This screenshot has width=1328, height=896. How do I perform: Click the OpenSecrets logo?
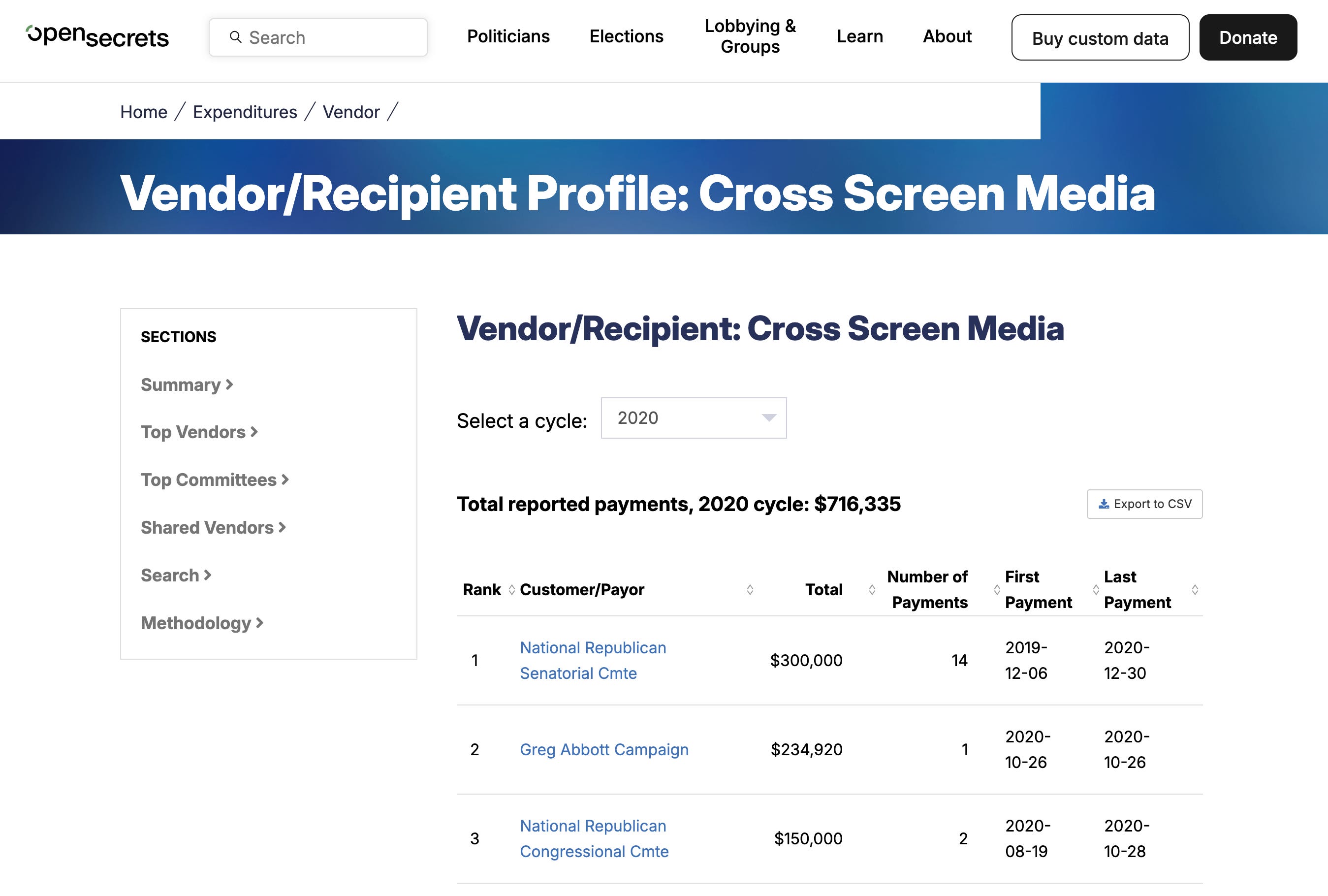click(97, 36)
